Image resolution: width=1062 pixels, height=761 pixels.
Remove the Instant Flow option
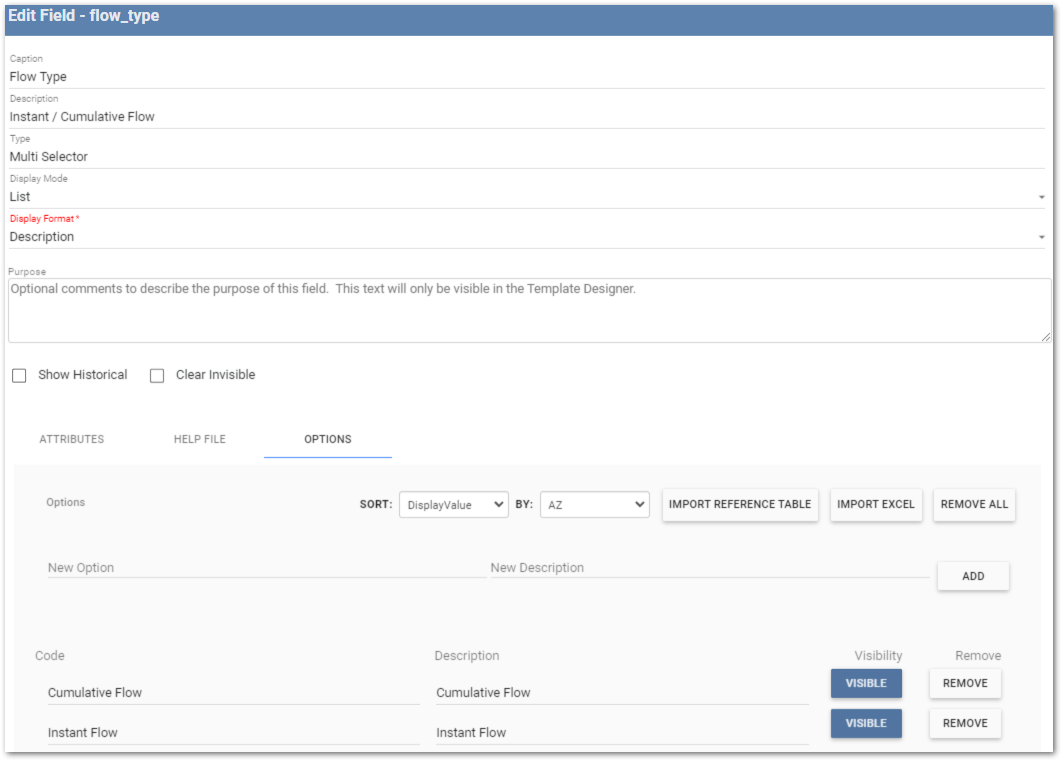click(x=965, y=723)
